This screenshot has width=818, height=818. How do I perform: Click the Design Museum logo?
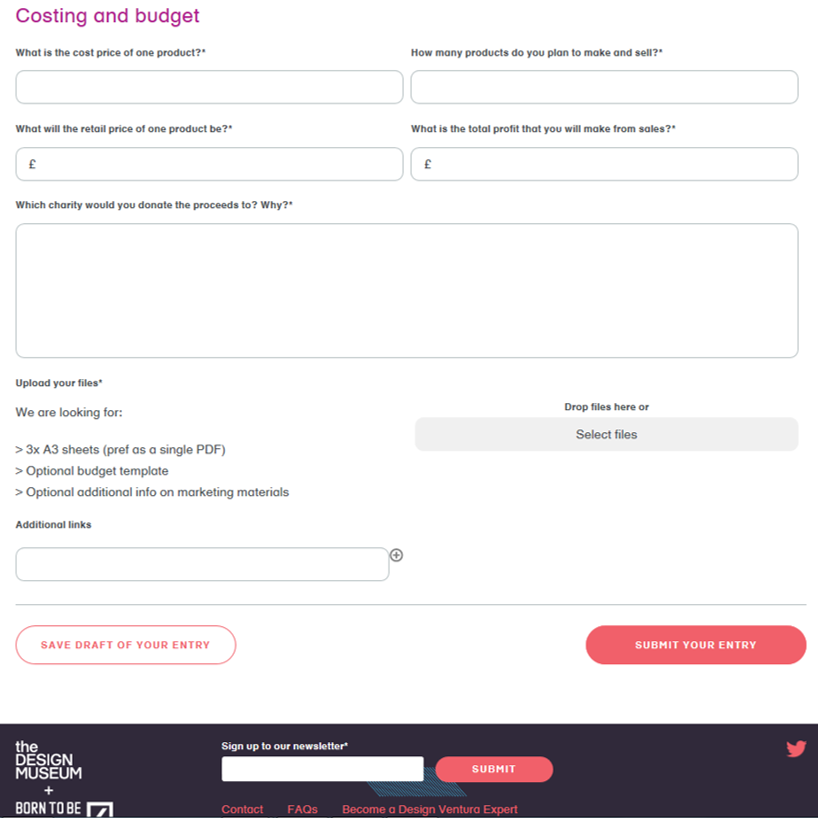48,760
